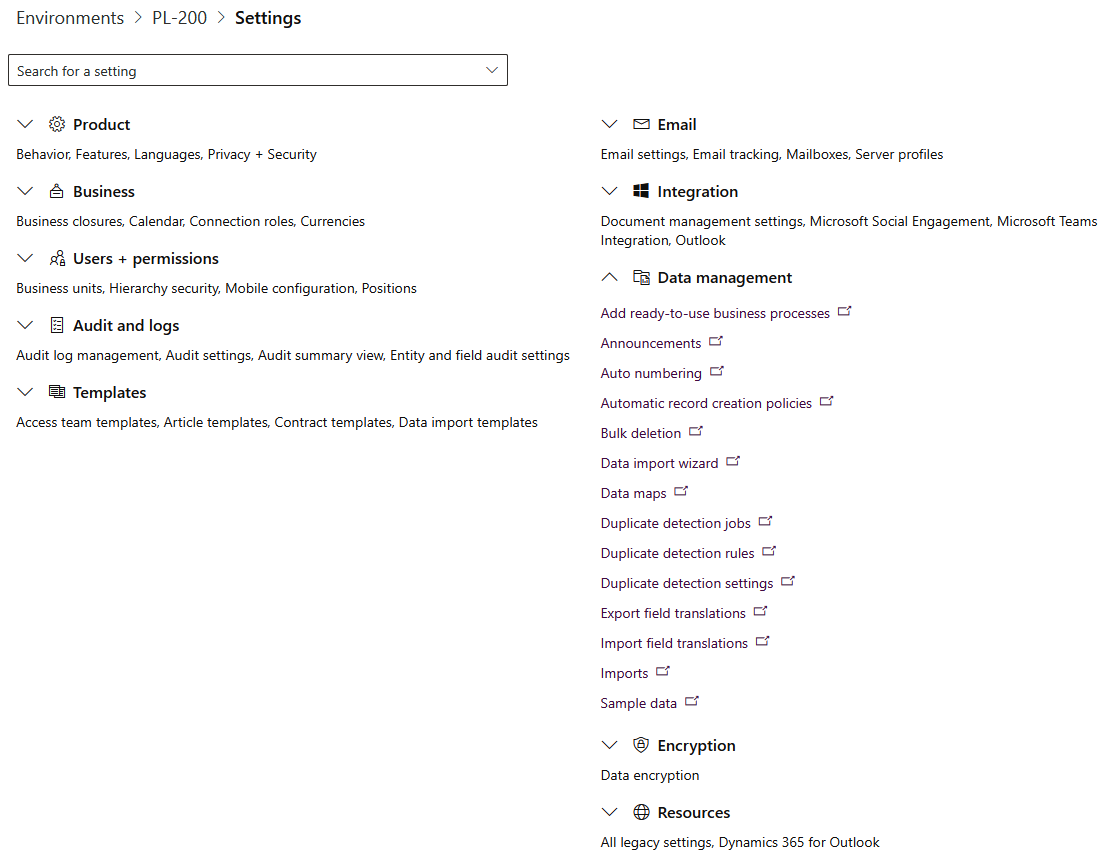The image size is (1109, 859).
Task: Click the Product gear icon
Action: click(57, 124)
